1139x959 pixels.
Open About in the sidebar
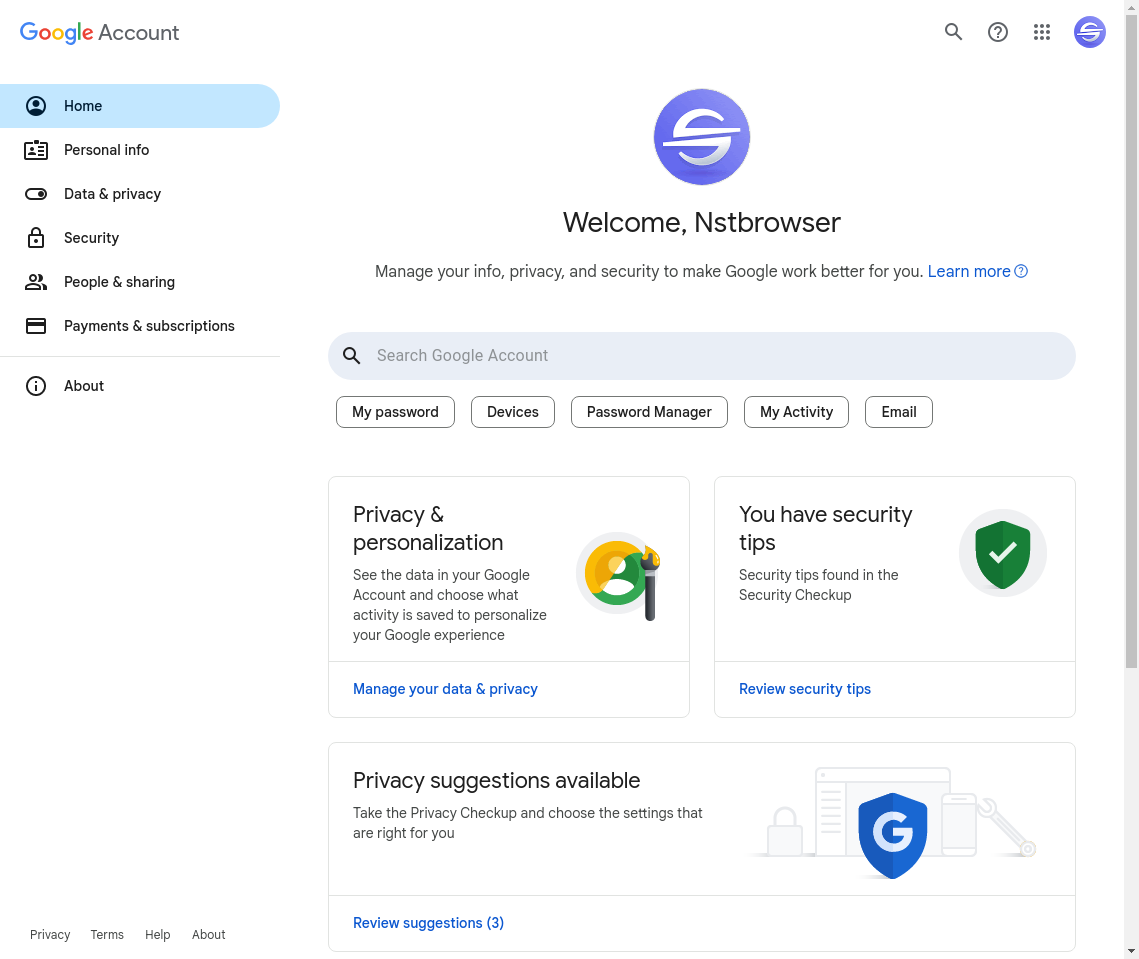pyautogui.click(x=139, y=386)
